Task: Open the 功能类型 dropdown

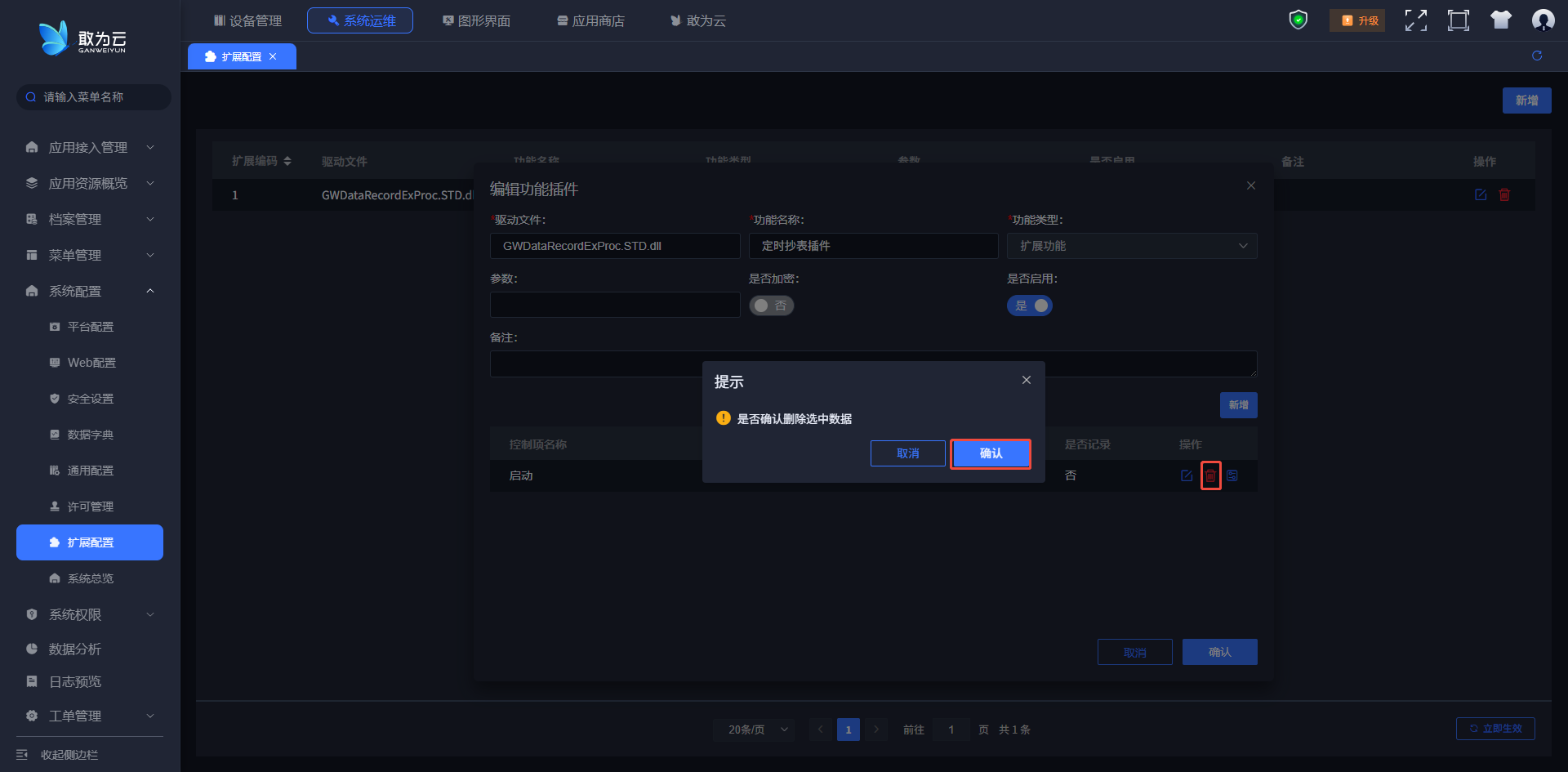Action: tap(1131, 246)
